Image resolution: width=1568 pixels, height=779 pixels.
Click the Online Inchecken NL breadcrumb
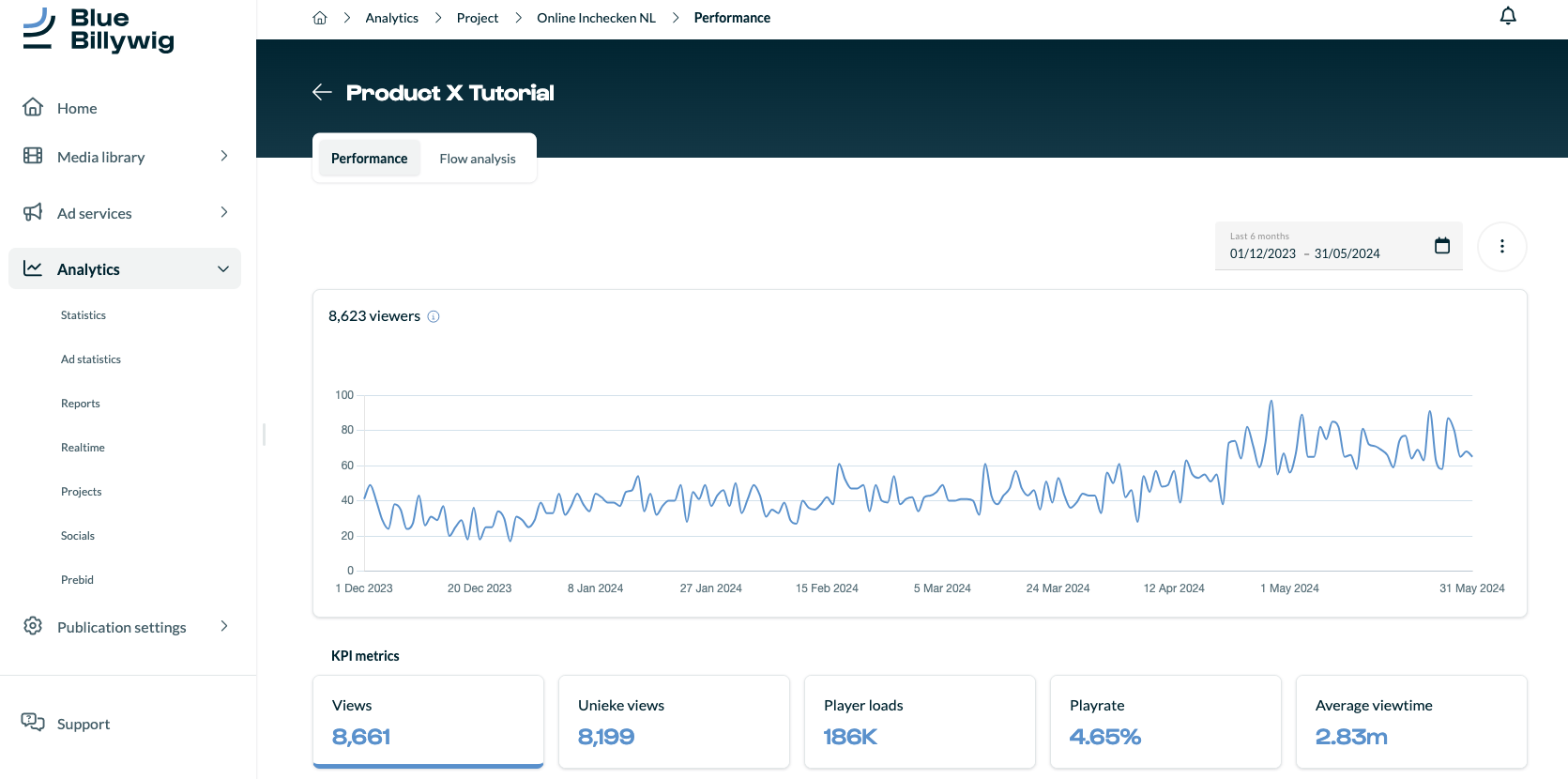click(x=596, y=18)
